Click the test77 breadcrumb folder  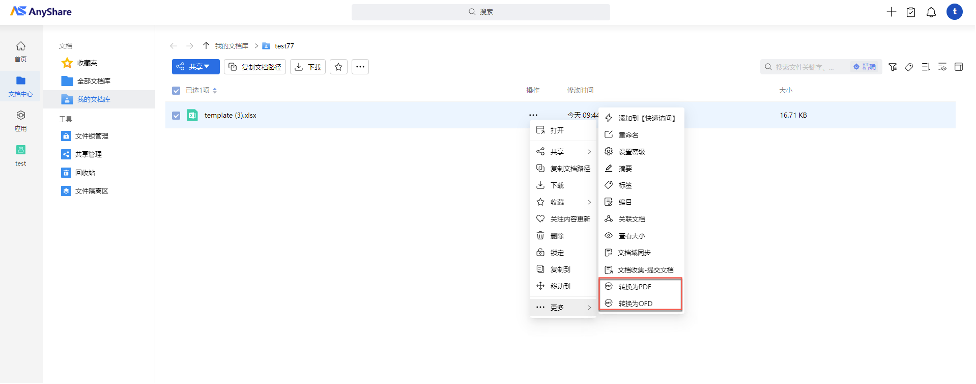(278, 46)
